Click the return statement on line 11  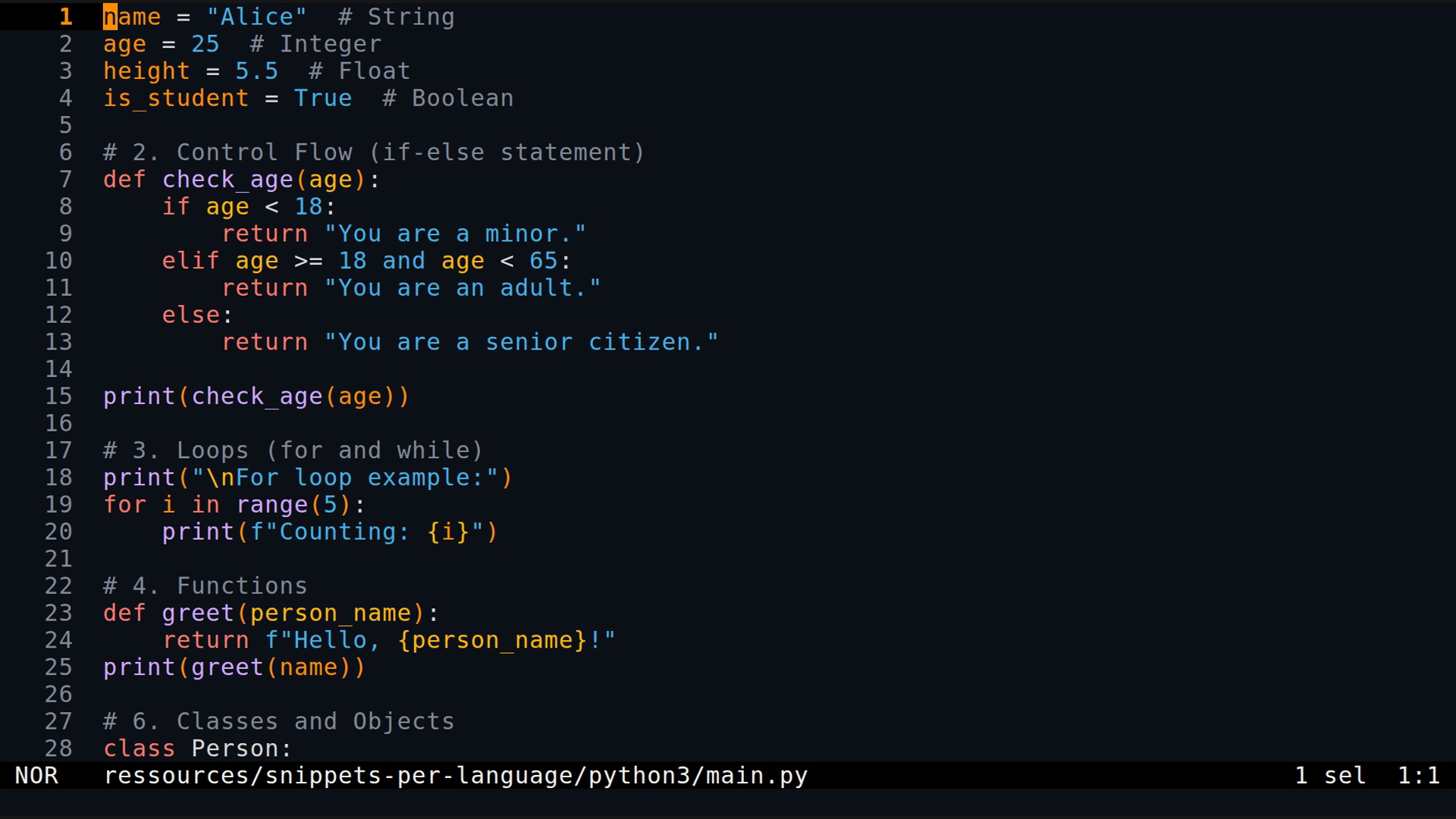coord(265,287)
